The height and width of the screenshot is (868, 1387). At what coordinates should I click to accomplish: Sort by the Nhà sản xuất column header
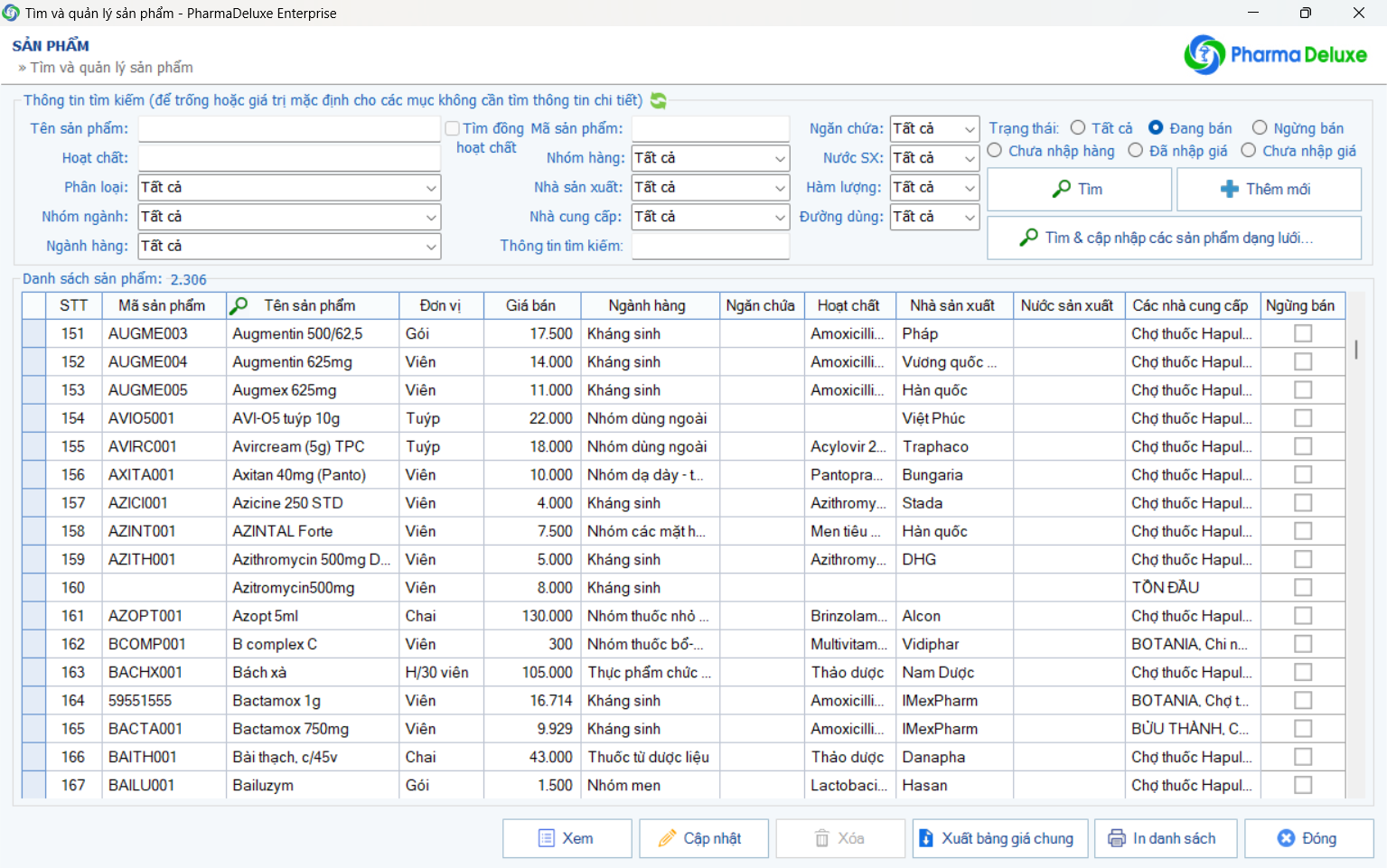point(954,305)
